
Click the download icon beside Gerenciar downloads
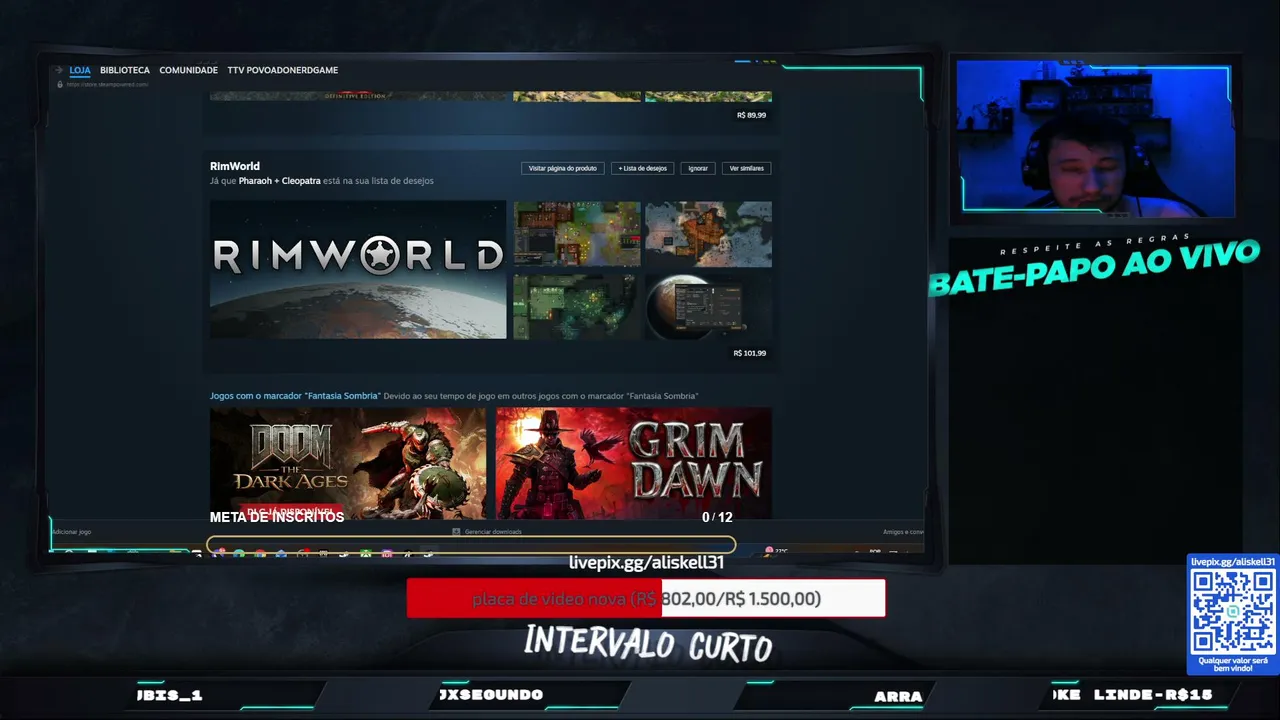pyautogui.click(x=456, y=532)
